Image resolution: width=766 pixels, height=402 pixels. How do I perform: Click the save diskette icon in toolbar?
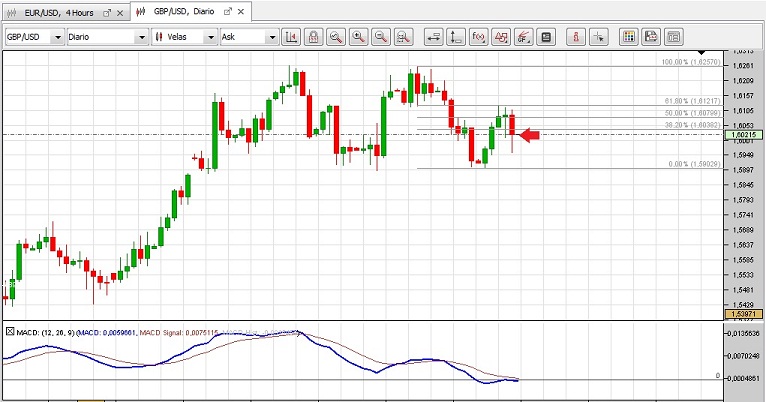pyautogui.click(x=651, y=37)
